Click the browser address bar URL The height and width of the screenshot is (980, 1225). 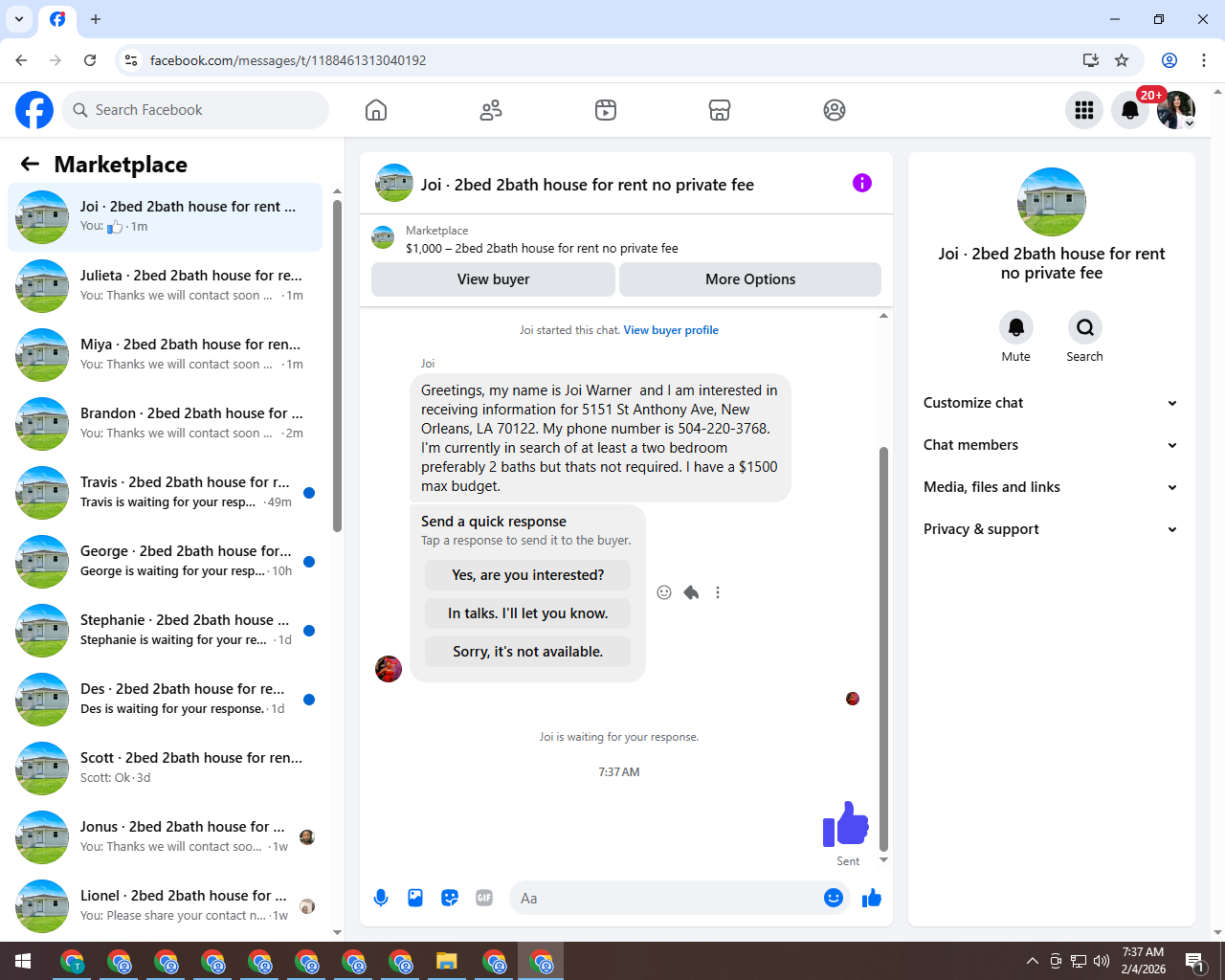pos(288,60)
